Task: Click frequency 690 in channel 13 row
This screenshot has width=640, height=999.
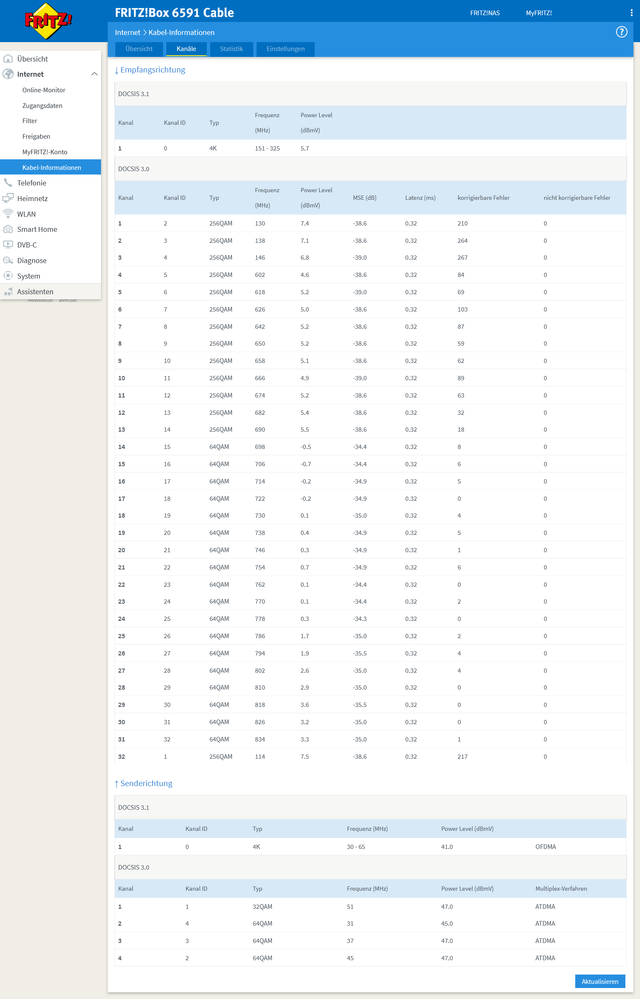Action: (x=260, y=430)
